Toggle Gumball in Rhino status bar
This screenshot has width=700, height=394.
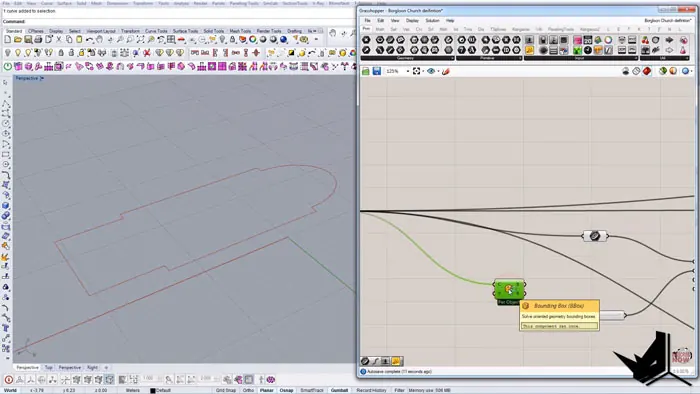(x=339, y=390)
